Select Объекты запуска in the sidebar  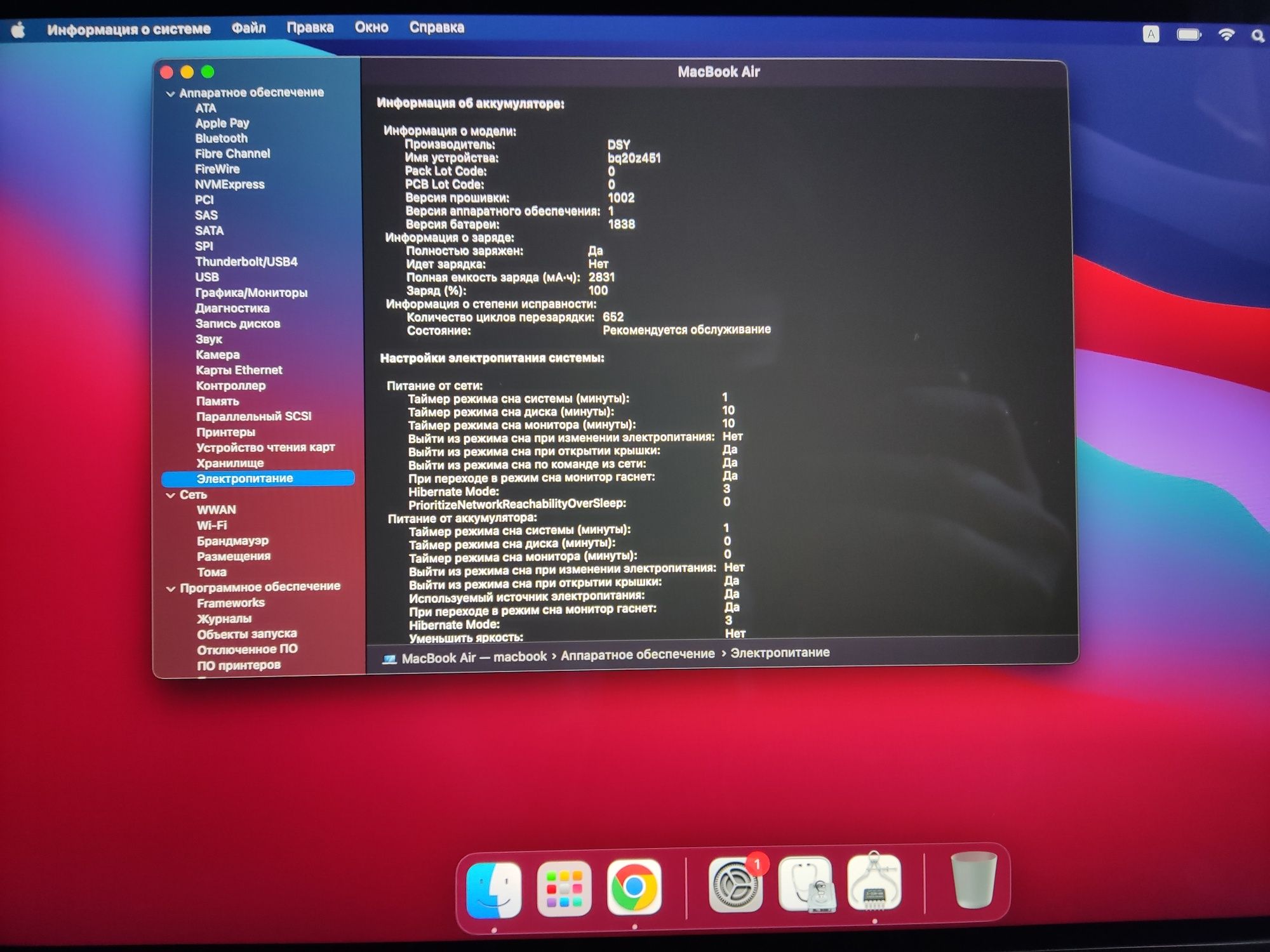point(247,634)
